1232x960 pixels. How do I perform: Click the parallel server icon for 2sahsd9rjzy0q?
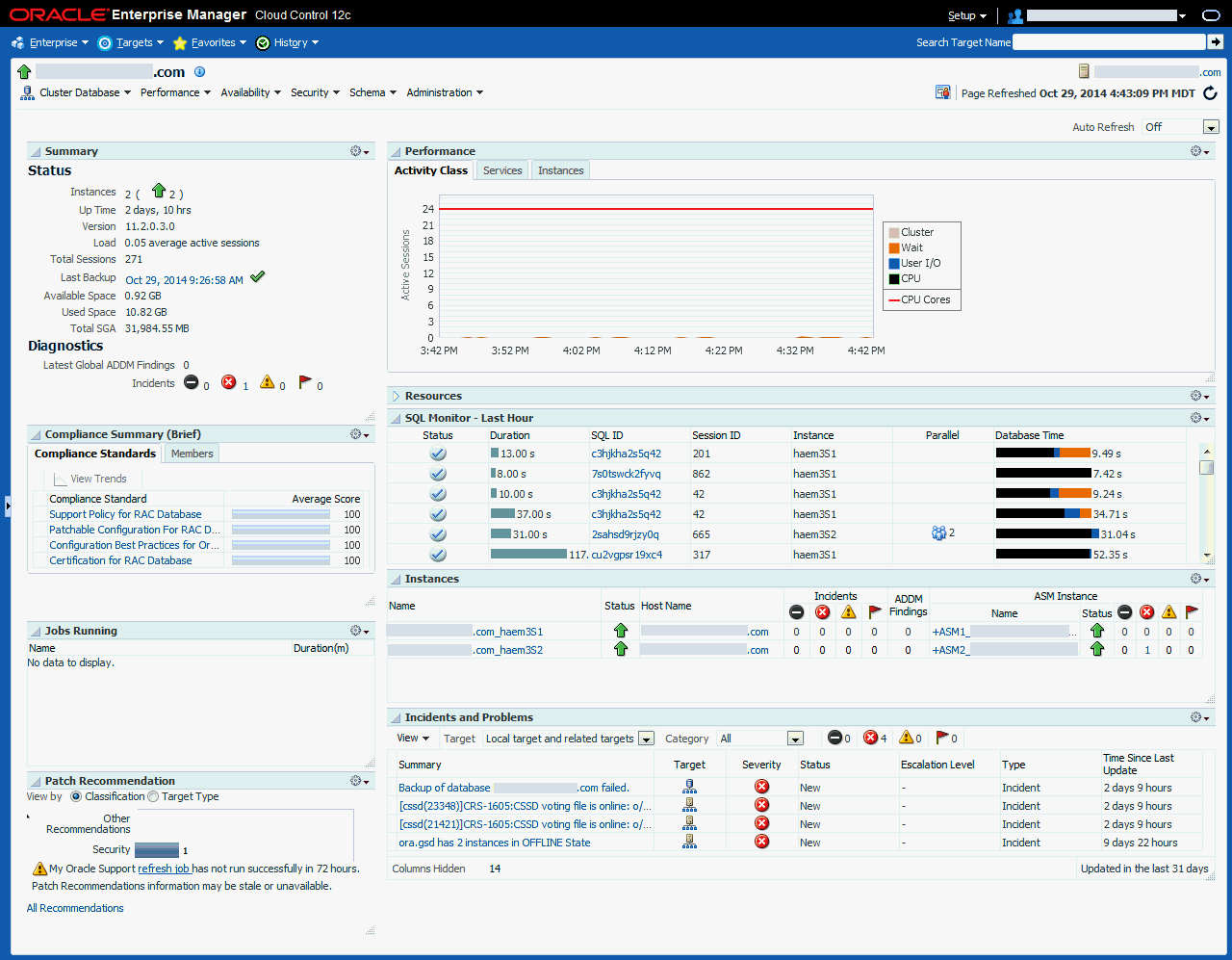[938, 533]
